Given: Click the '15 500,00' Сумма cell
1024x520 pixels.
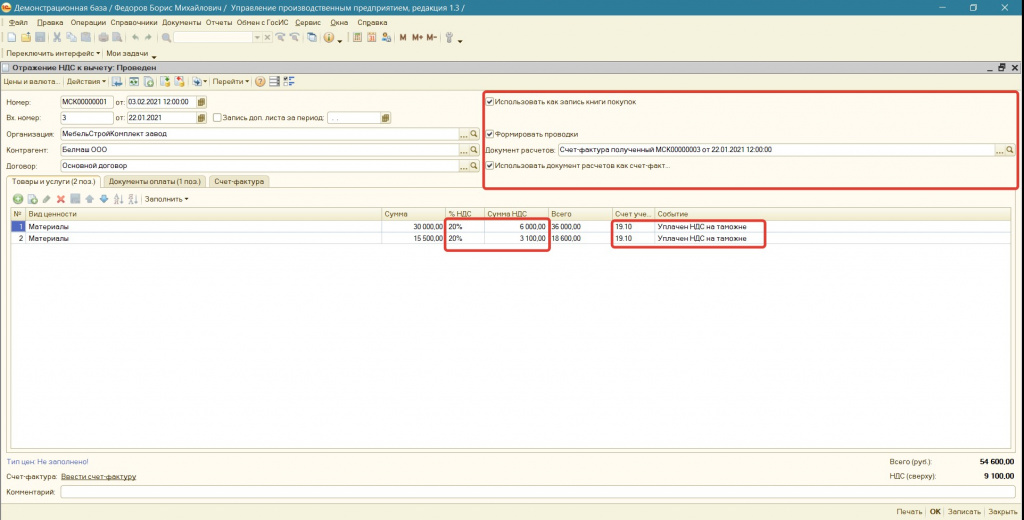Looking at the screenshot, I should point(413,238).
